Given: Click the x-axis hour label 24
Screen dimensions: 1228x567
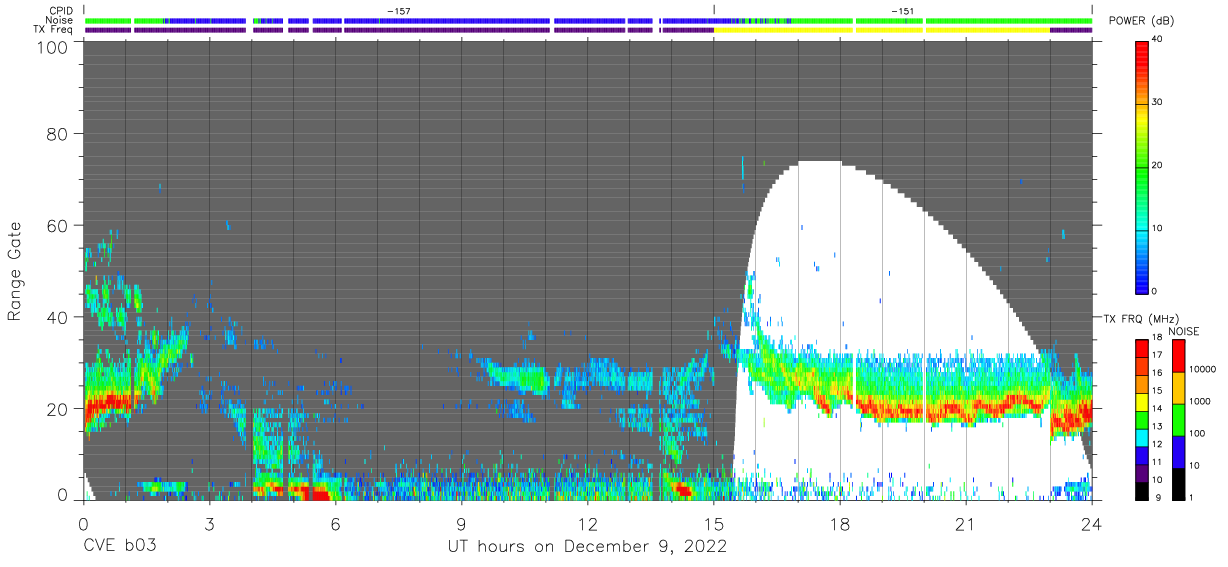Looking at the screenshot, I should pyautogui.click(x=1091, y=524).
